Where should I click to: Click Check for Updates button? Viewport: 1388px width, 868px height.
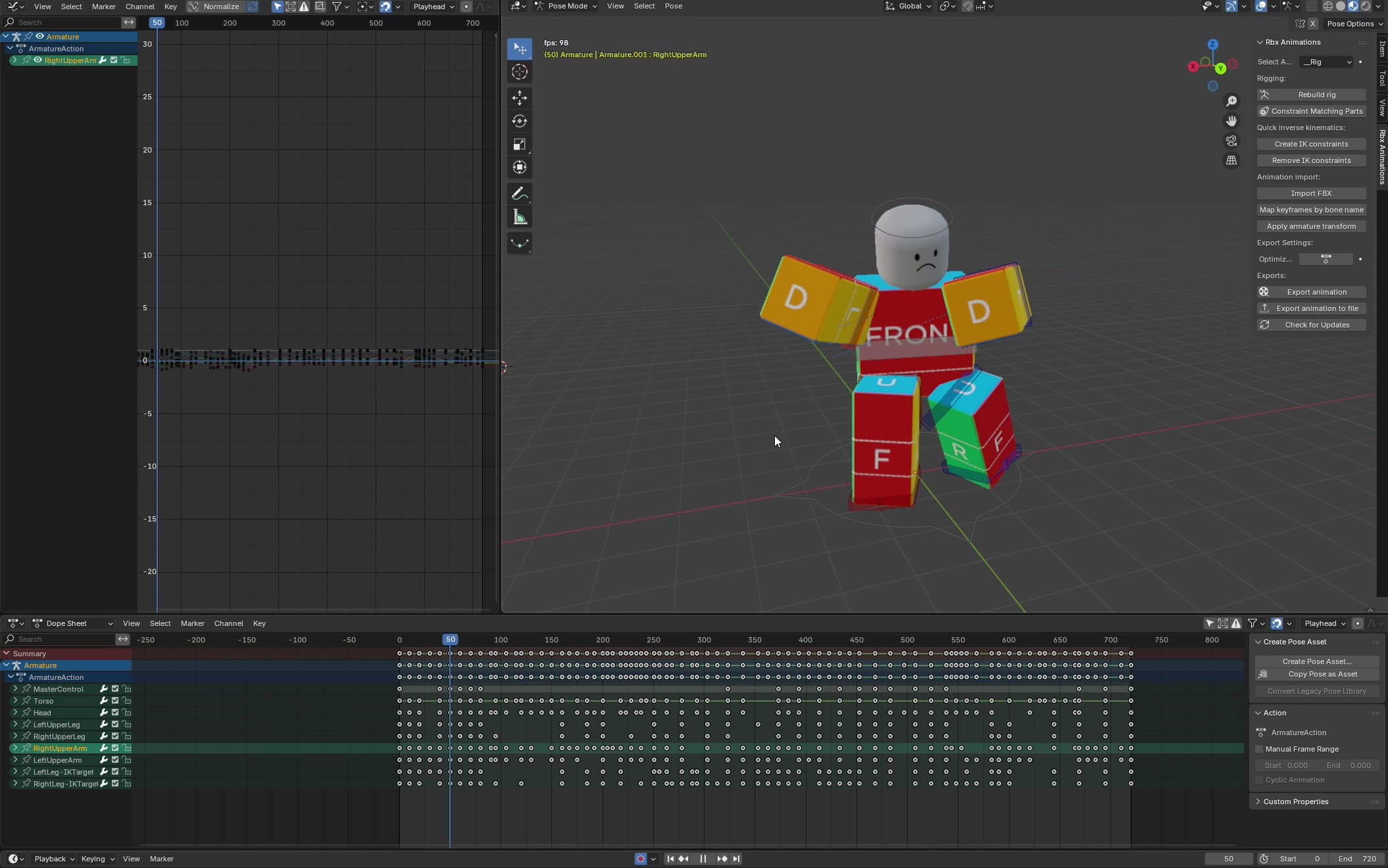point(1311,325)
